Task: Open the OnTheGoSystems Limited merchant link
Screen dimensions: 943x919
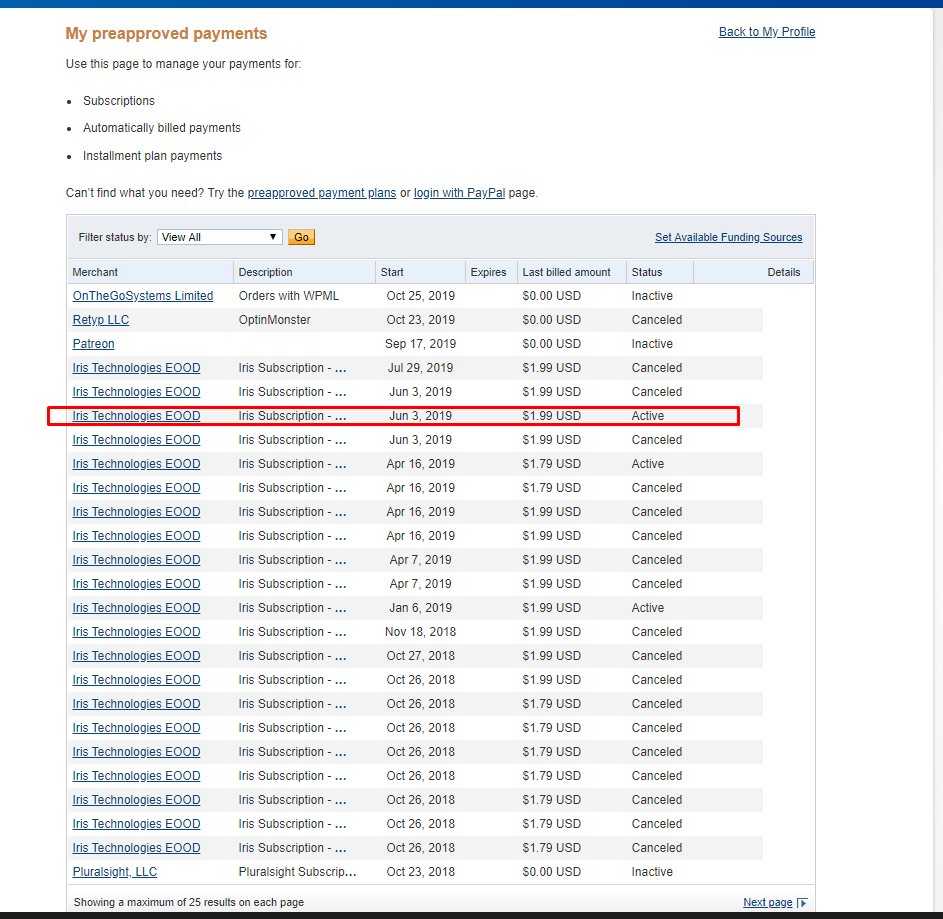Action: pos(143,296)
